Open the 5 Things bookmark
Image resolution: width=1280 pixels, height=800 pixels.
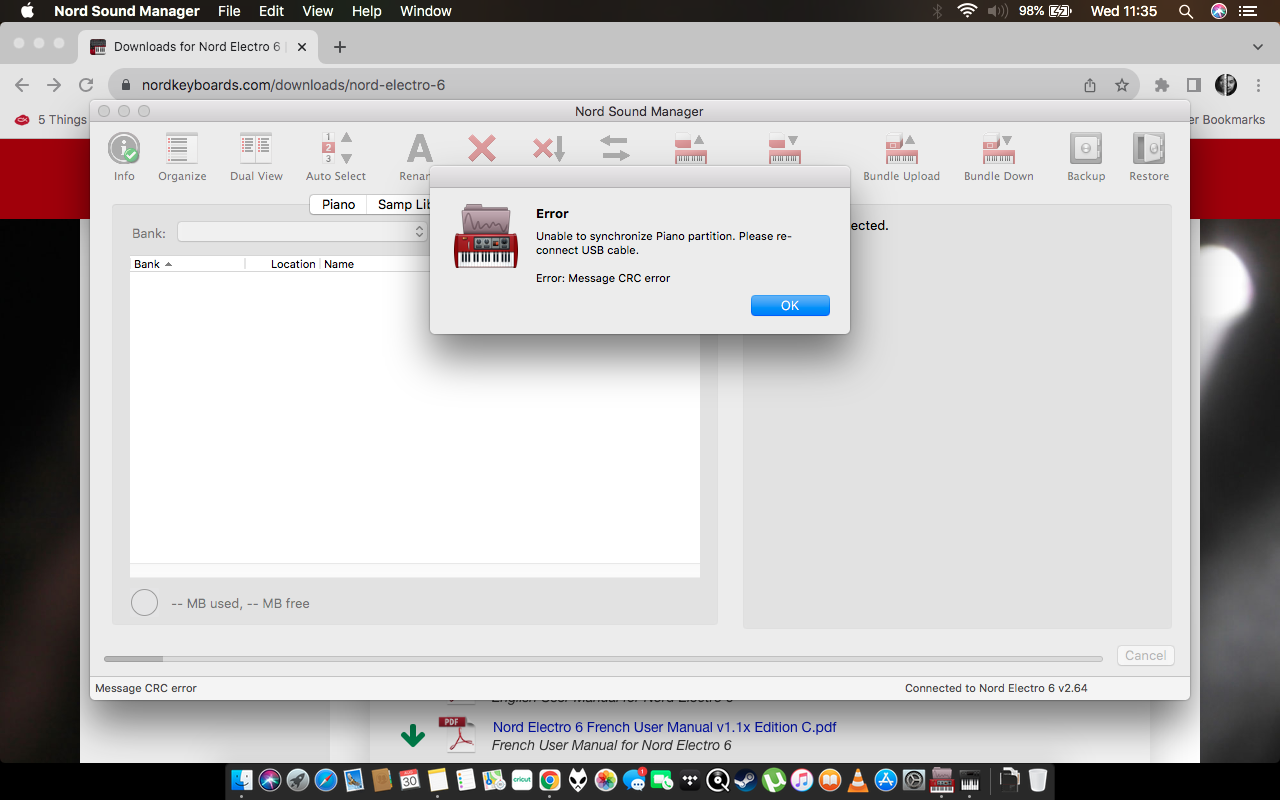(x=51, y=120)
